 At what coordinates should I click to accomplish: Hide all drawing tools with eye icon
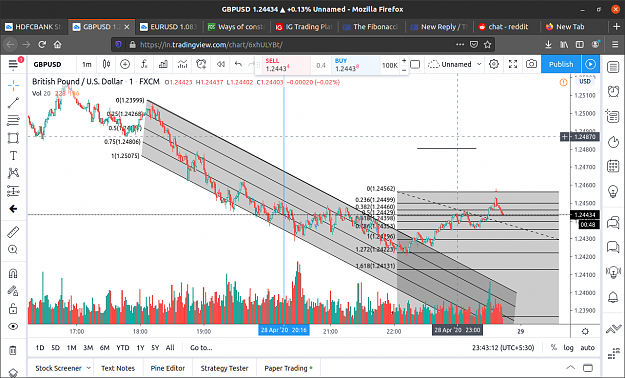[x=13, y=327]
